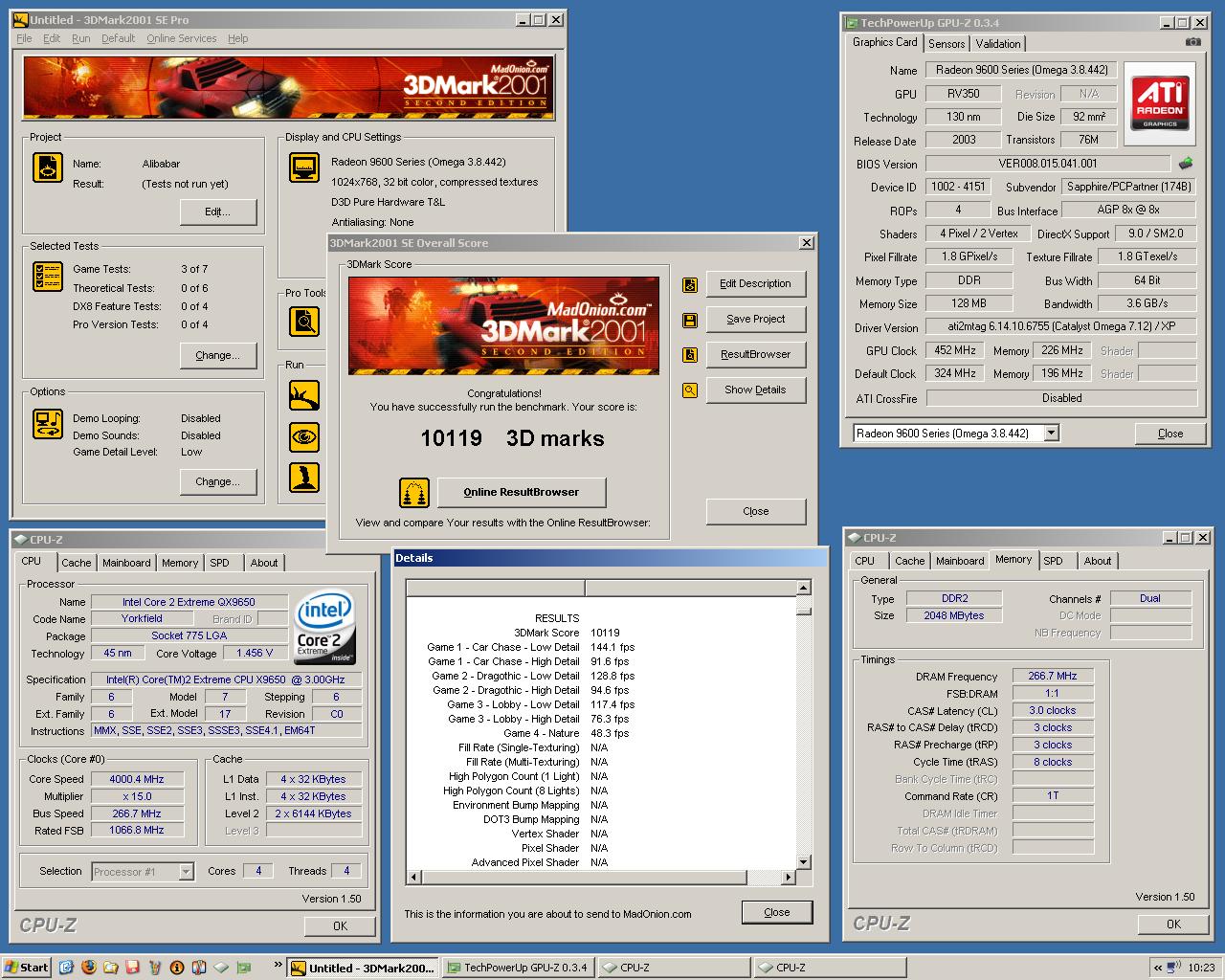The image size is (1225, 980).
Task: Switch to SPD tab in left CPU-Z
Action: (x=219, y=563)
